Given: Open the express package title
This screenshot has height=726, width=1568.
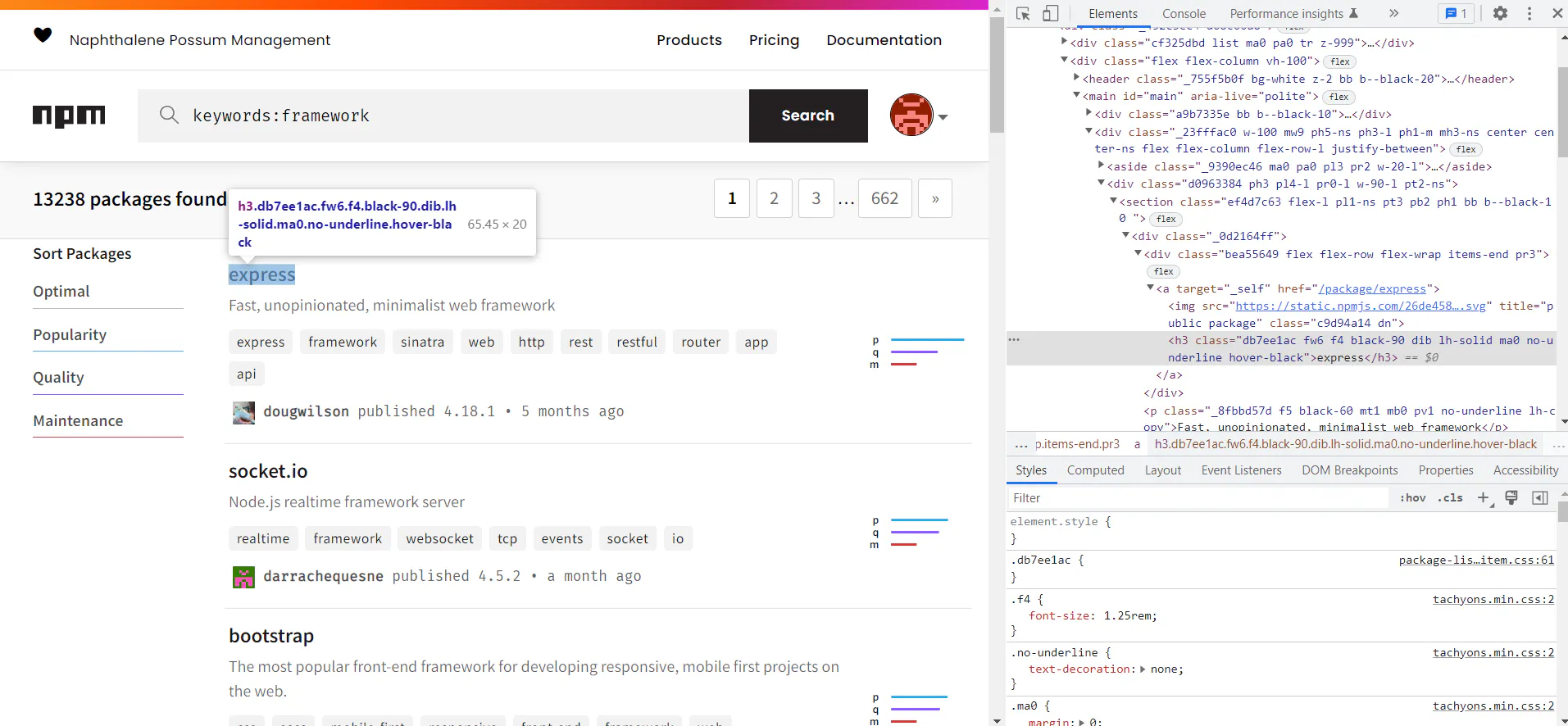Looking at the screenshot, I should click(261, 275).
